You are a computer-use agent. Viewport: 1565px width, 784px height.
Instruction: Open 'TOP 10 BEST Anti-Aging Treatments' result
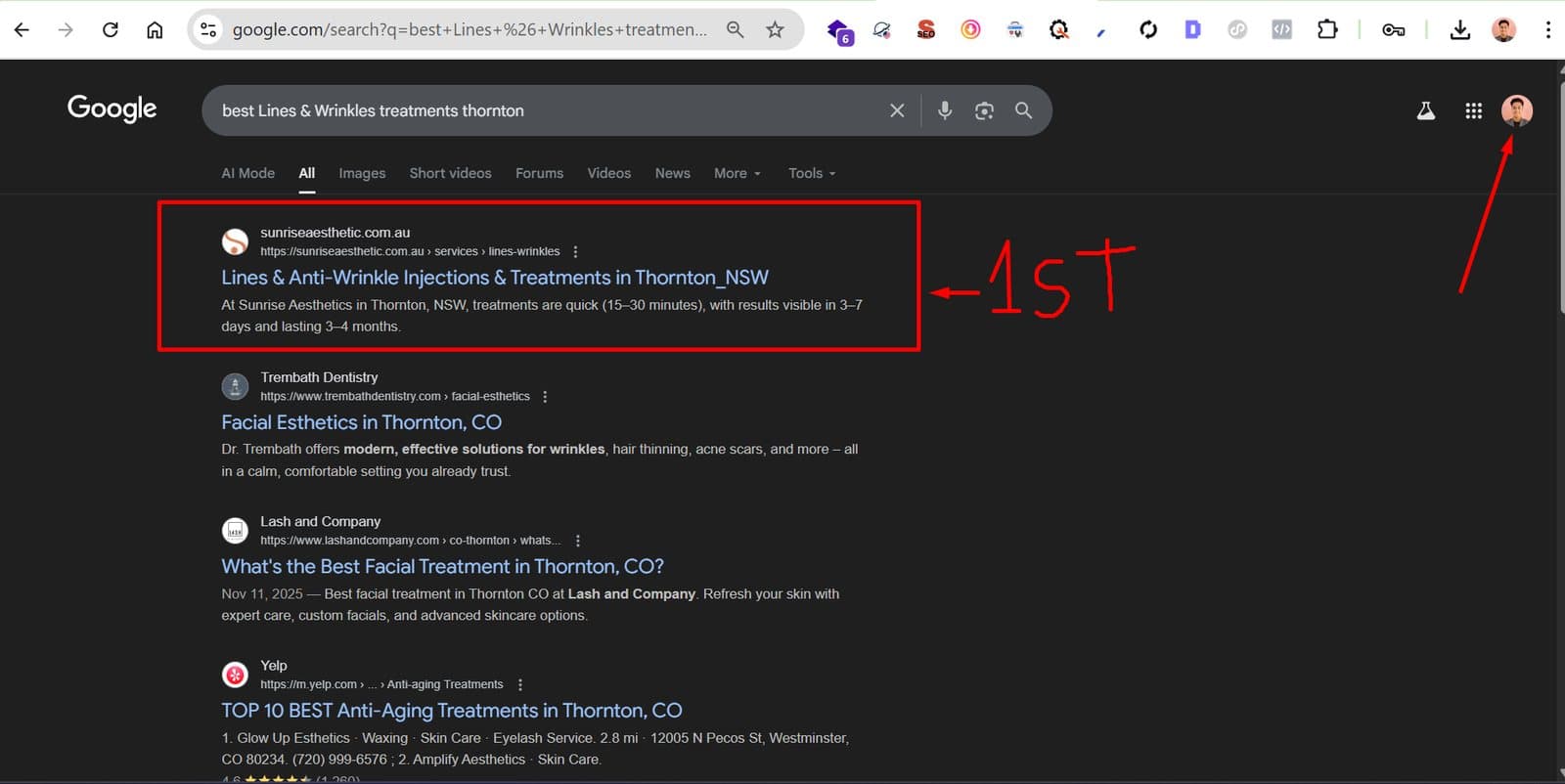(x=452, y=711)
